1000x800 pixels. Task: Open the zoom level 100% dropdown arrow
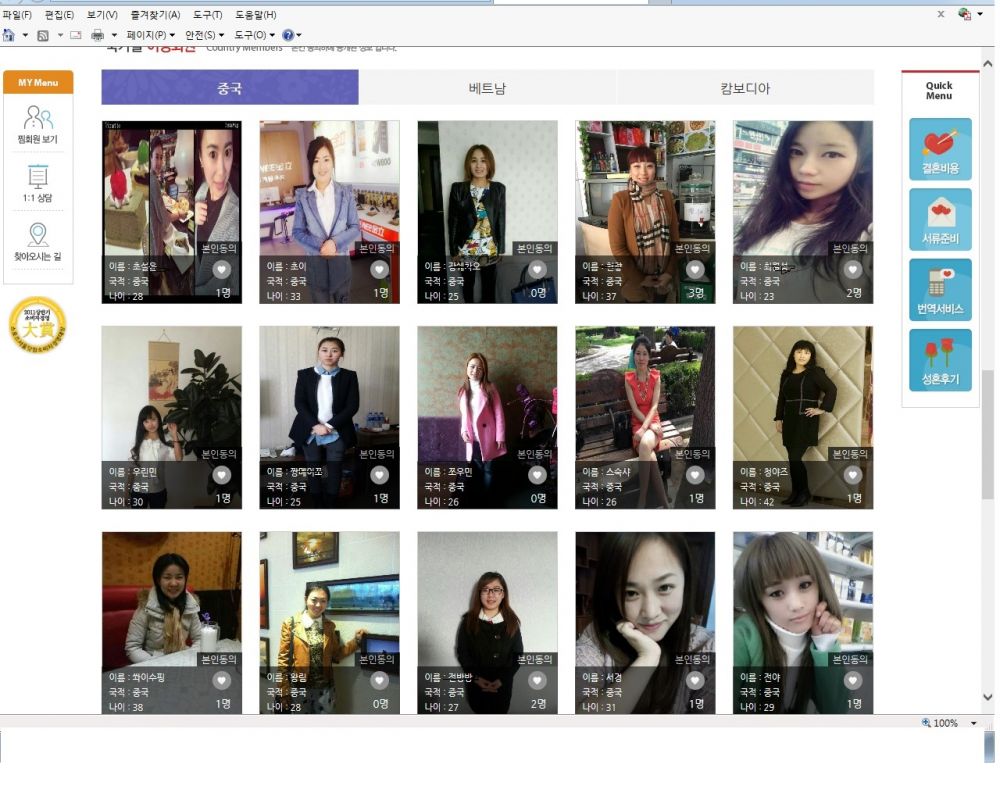974,723
